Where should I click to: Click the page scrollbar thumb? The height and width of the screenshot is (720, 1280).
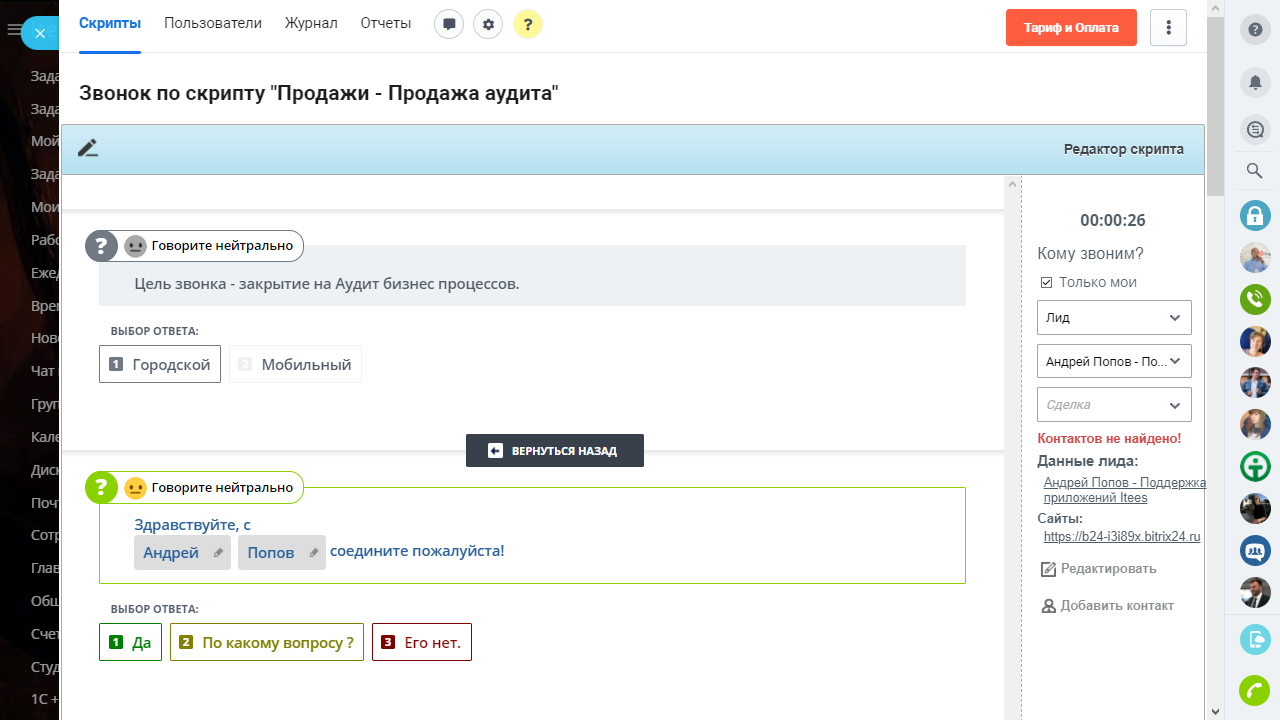click(1216, 105)
